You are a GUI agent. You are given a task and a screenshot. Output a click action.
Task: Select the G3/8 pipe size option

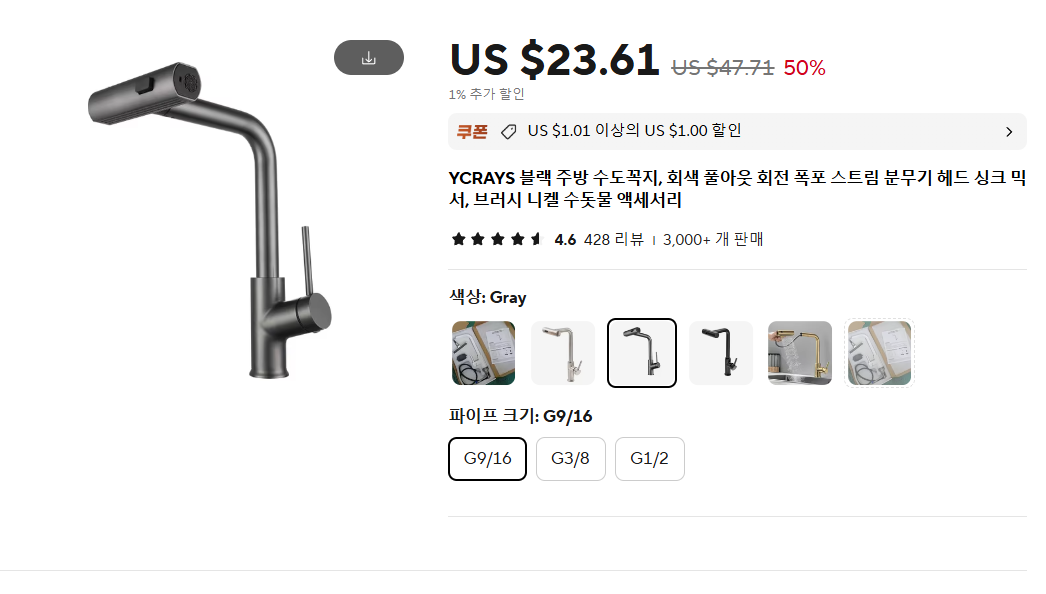tap(570, 458)
